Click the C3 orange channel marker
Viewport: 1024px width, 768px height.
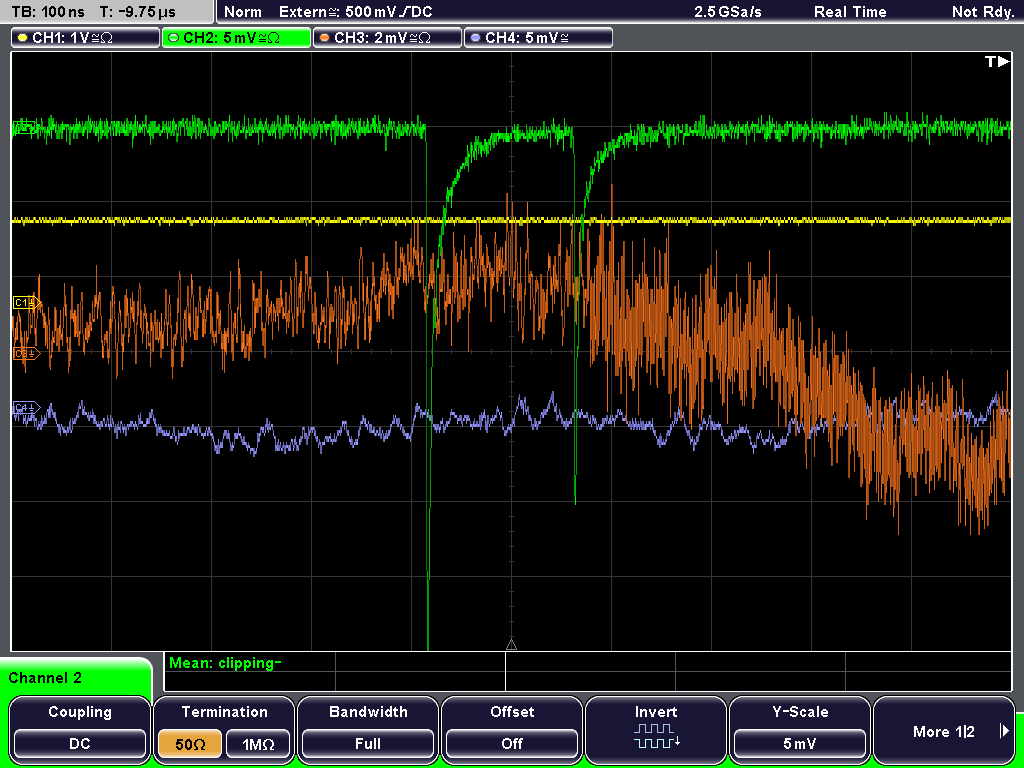click(x=27, y=353)
